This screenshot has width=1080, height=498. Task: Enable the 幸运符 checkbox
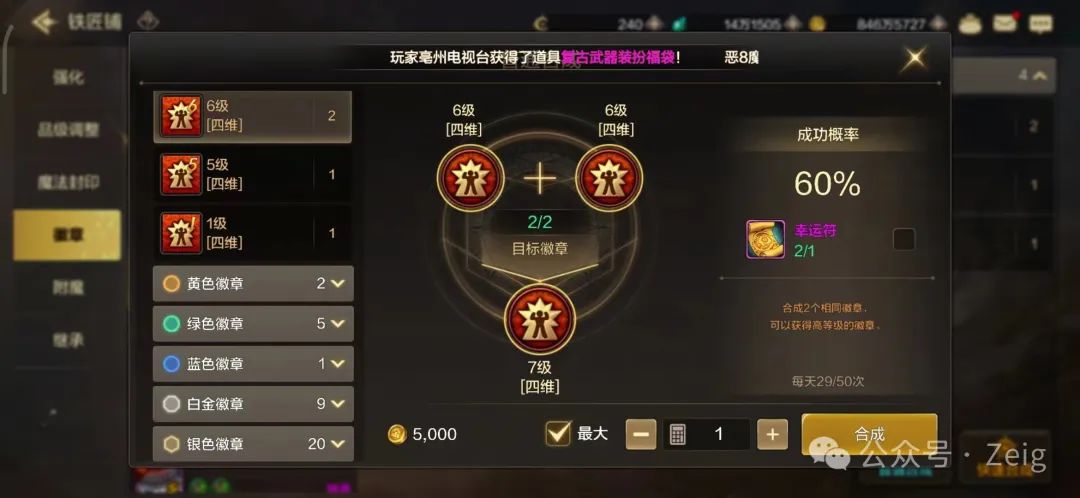coord(904,240)
